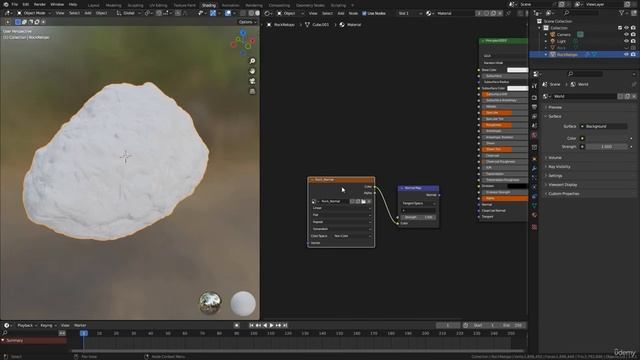Toggle Collection visibility eye icon
640x360 pixels.
[626, 28]
